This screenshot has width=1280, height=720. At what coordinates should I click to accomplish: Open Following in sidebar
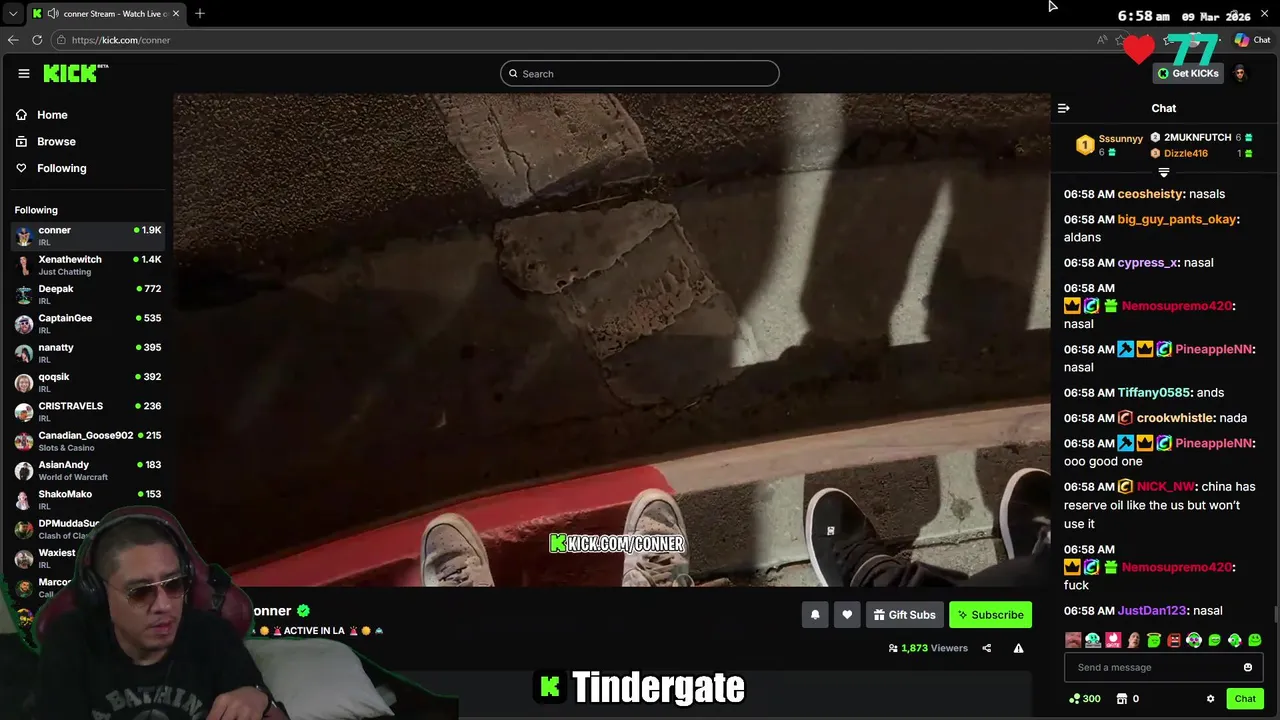click(61, 168)
